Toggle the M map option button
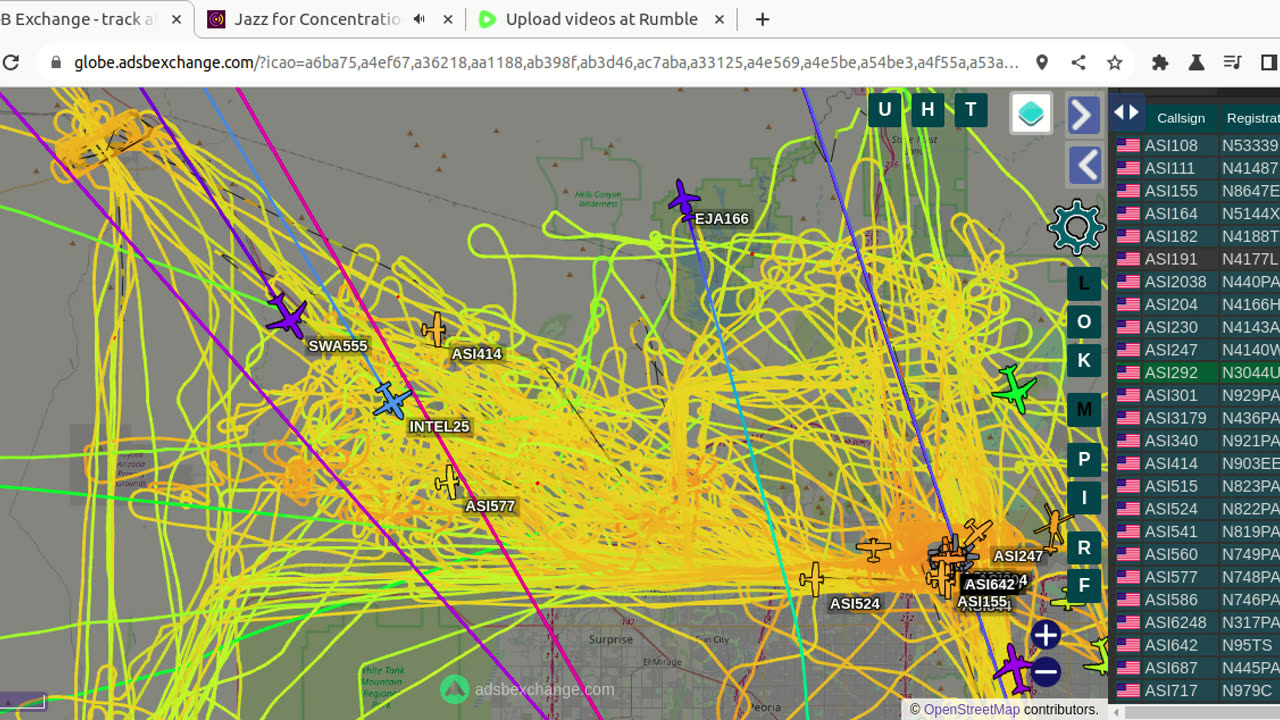 pyautogui.click(x=1084, y=410)
